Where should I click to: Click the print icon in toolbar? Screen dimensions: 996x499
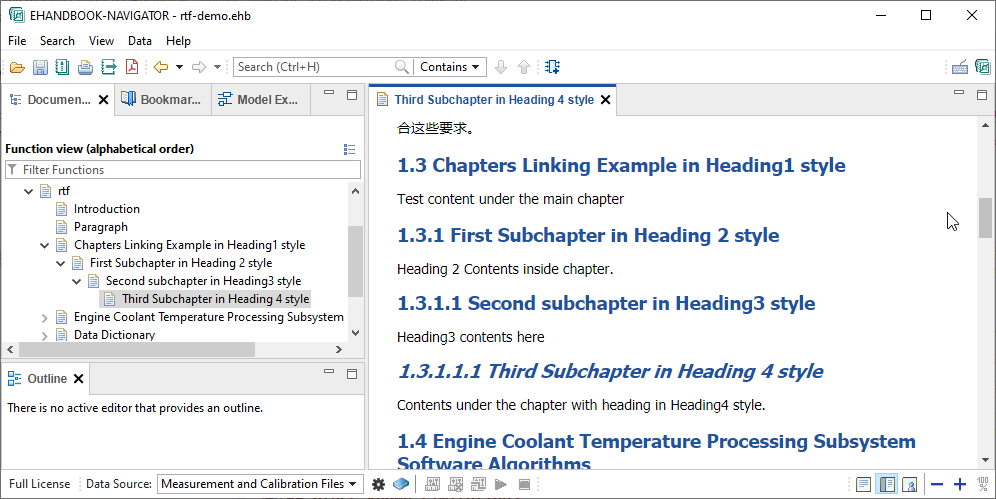[x=85, y=67]
